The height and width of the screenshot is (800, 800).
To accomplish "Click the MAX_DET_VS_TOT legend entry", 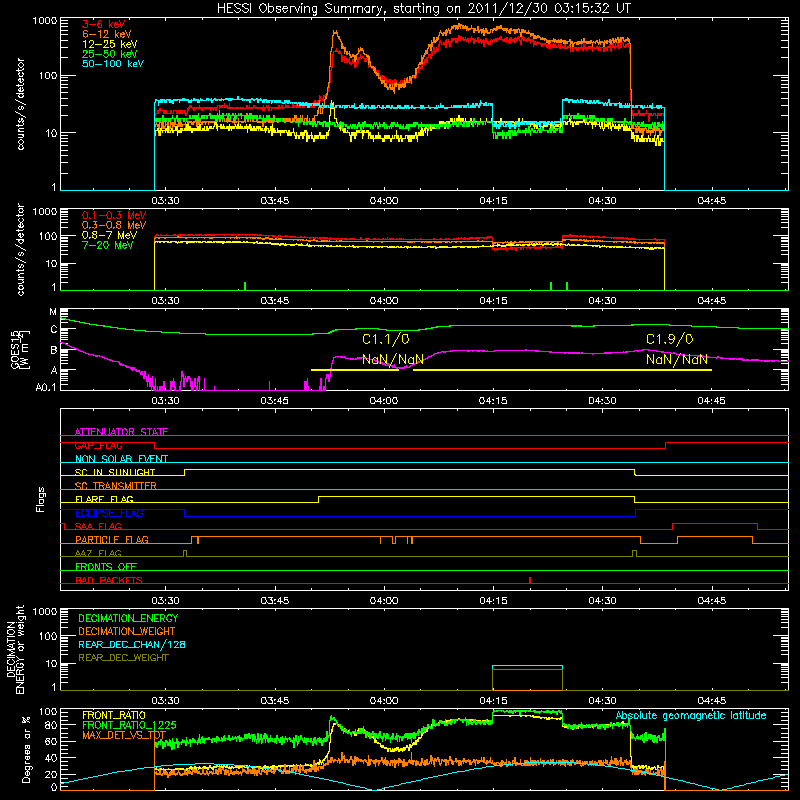I will click(124, 735).
